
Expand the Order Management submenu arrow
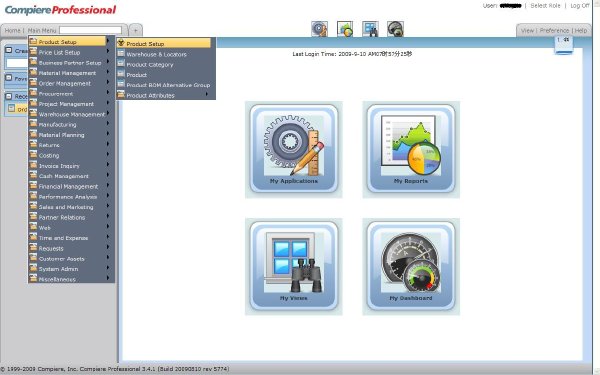pos(108,83)
